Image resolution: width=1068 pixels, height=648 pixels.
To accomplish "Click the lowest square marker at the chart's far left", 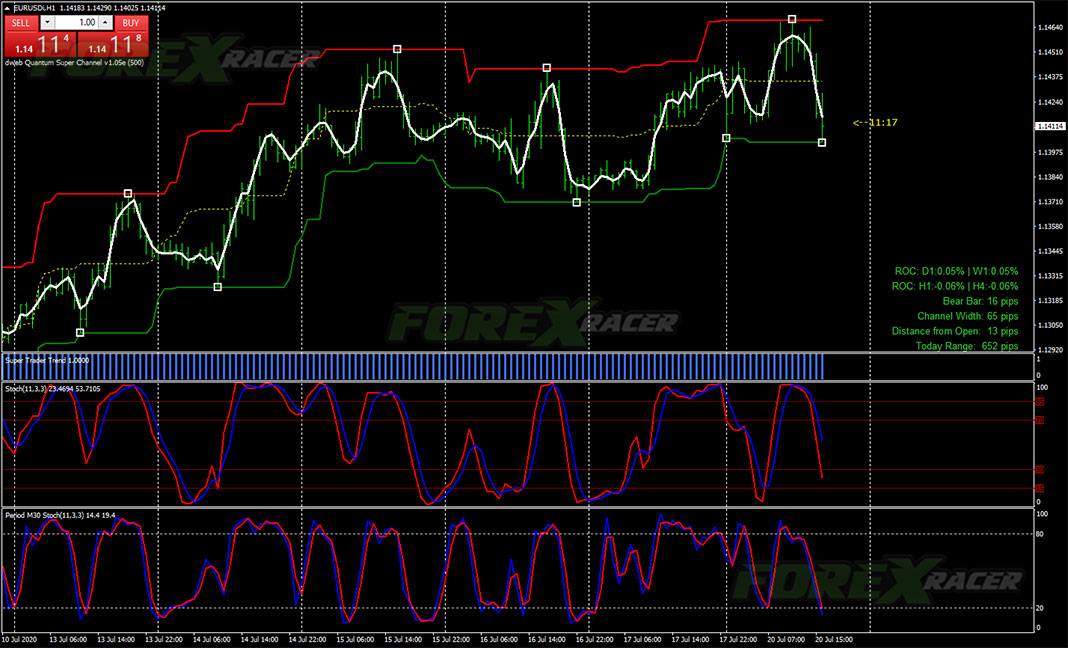I will (x=80, y=332).
